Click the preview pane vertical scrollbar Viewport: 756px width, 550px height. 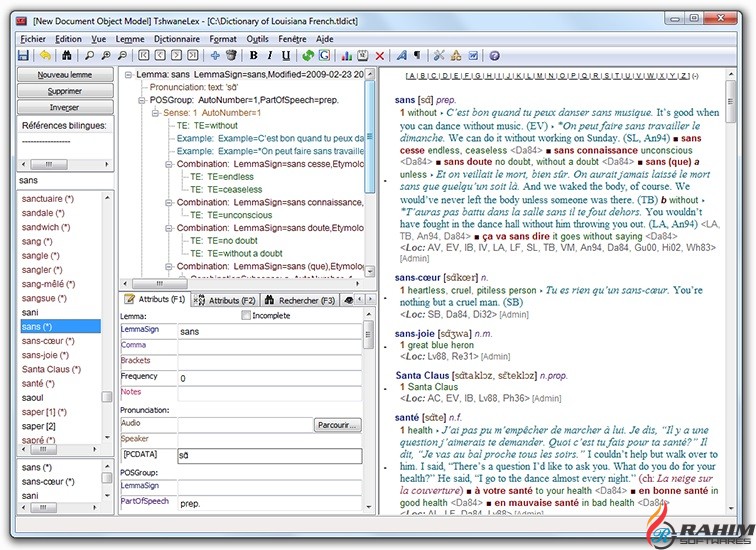point(730,292)
